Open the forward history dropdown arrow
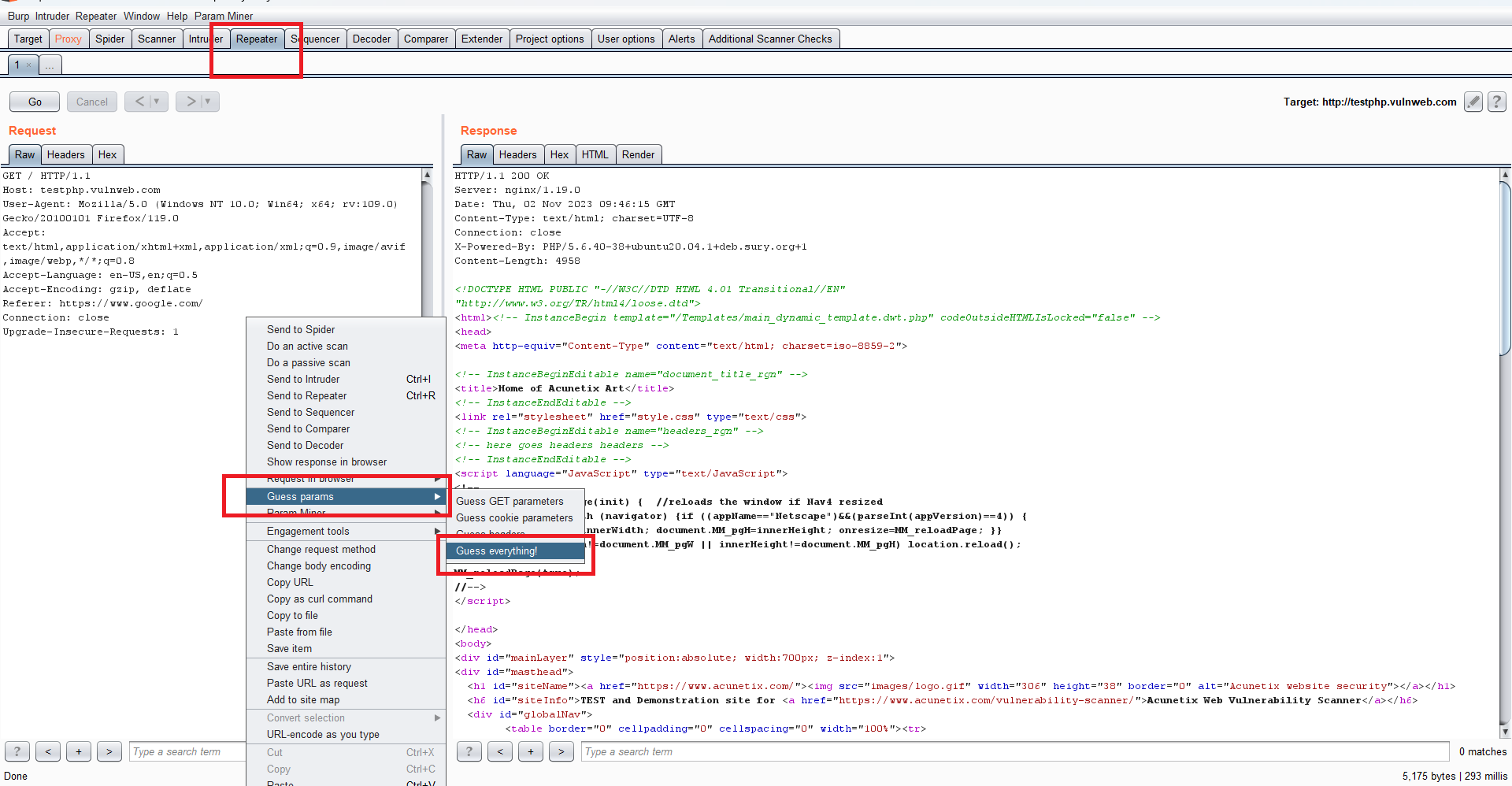 point(208,102)
